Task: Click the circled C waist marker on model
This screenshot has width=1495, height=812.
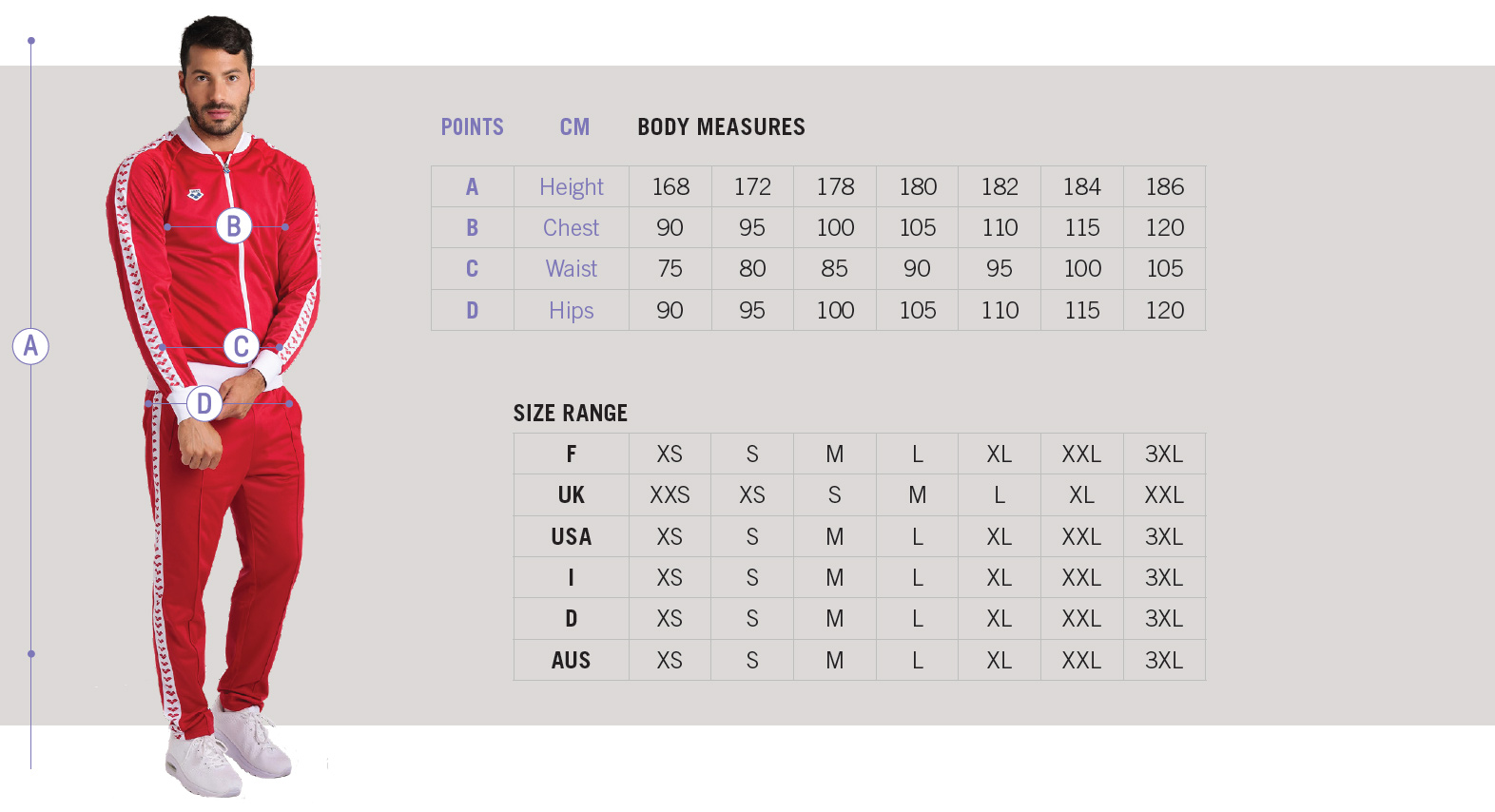Action: pos(241,346)
